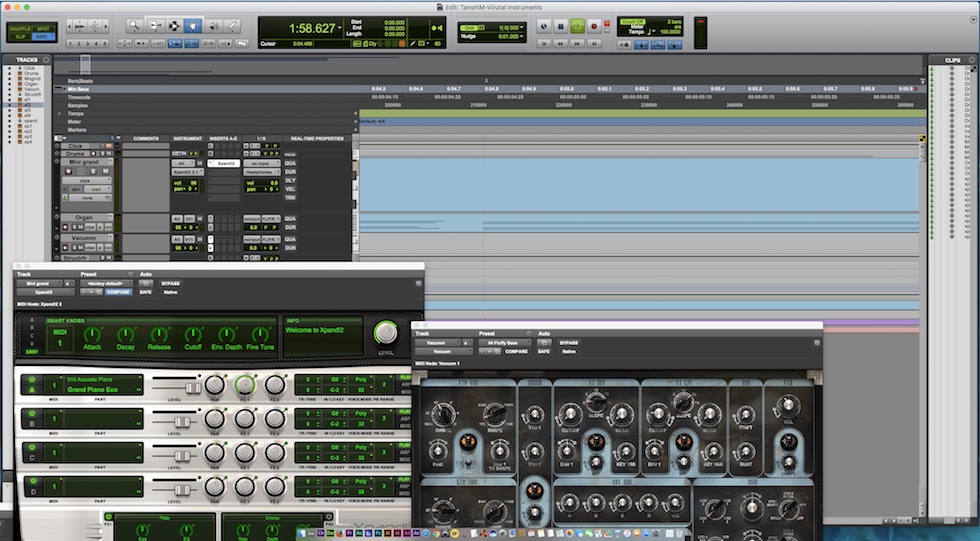Click the Fast Forward transport button
Viewport: 980px width, 541px height.
578,44
